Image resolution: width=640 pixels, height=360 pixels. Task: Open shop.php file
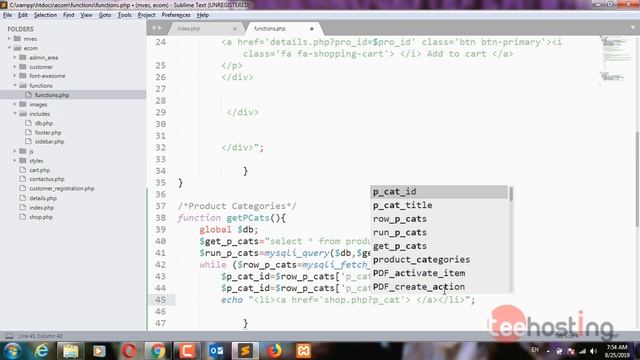coord(41,217)
